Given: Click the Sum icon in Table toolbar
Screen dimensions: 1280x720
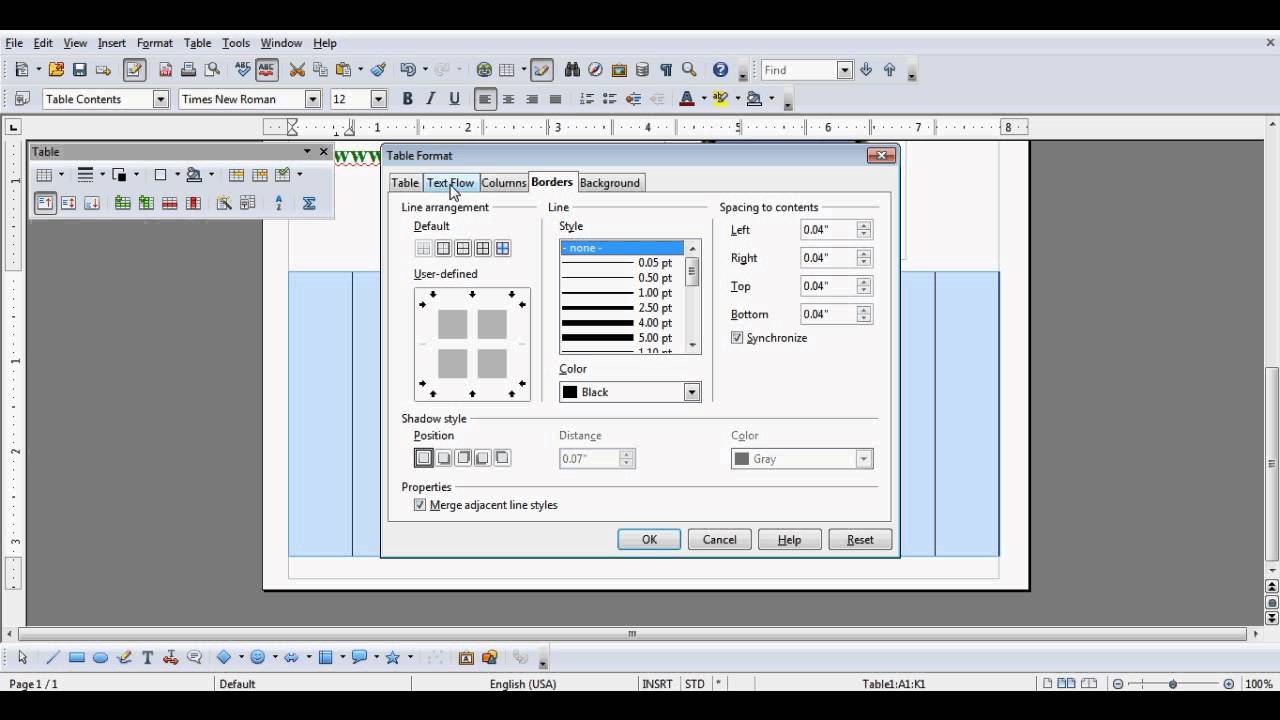Looking at the screenshot, I should click(309, 203).
